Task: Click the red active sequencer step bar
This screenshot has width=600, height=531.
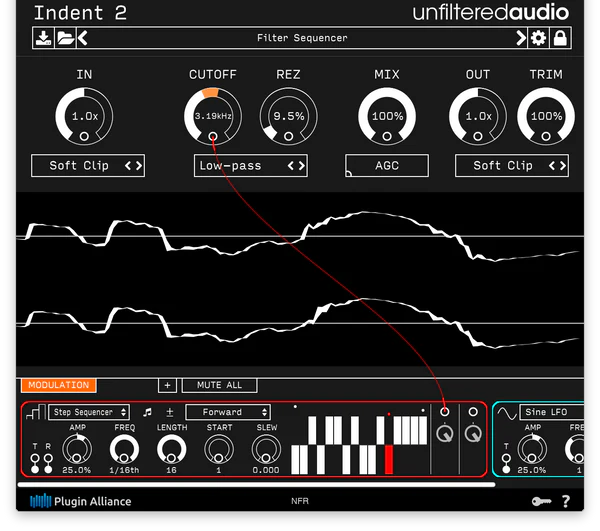Action: (389, 459)
